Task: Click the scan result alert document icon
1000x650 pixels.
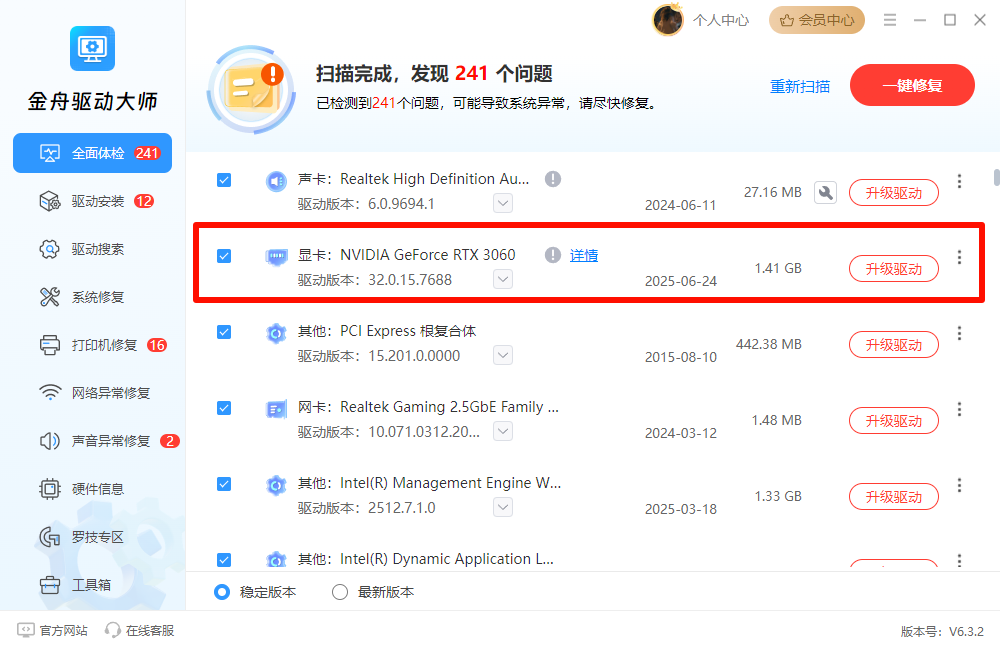Action: point(252,89)
